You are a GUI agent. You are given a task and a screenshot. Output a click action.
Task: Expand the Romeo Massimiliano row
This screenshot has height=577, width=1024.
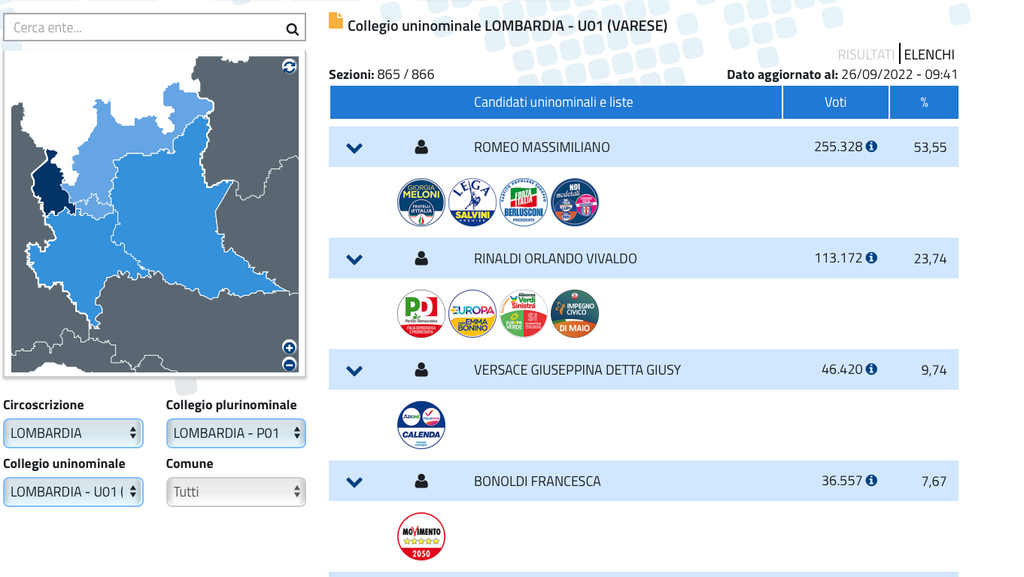pyautogui.click(x=354, y=148)
